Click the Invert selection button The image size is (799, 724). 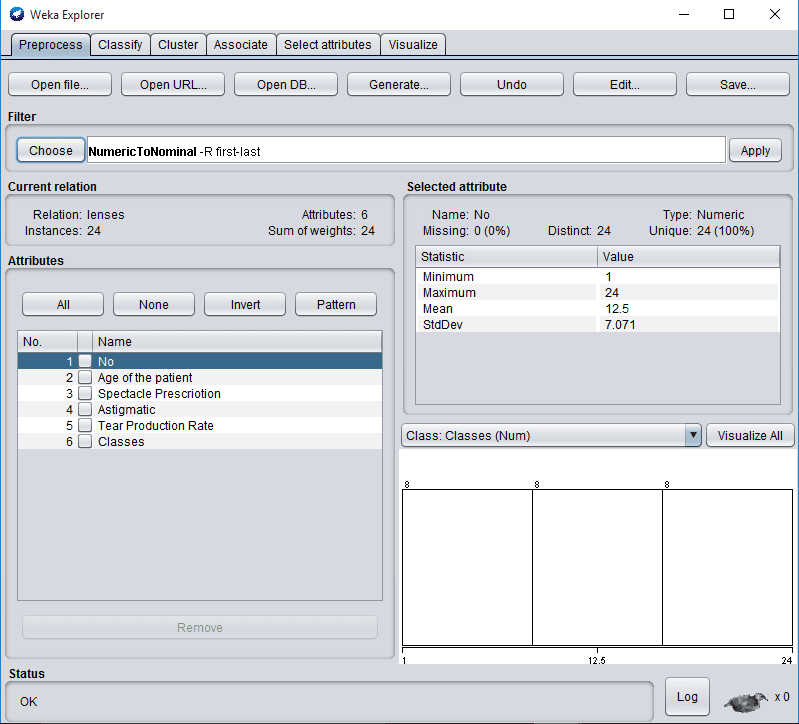pos(245,305)
